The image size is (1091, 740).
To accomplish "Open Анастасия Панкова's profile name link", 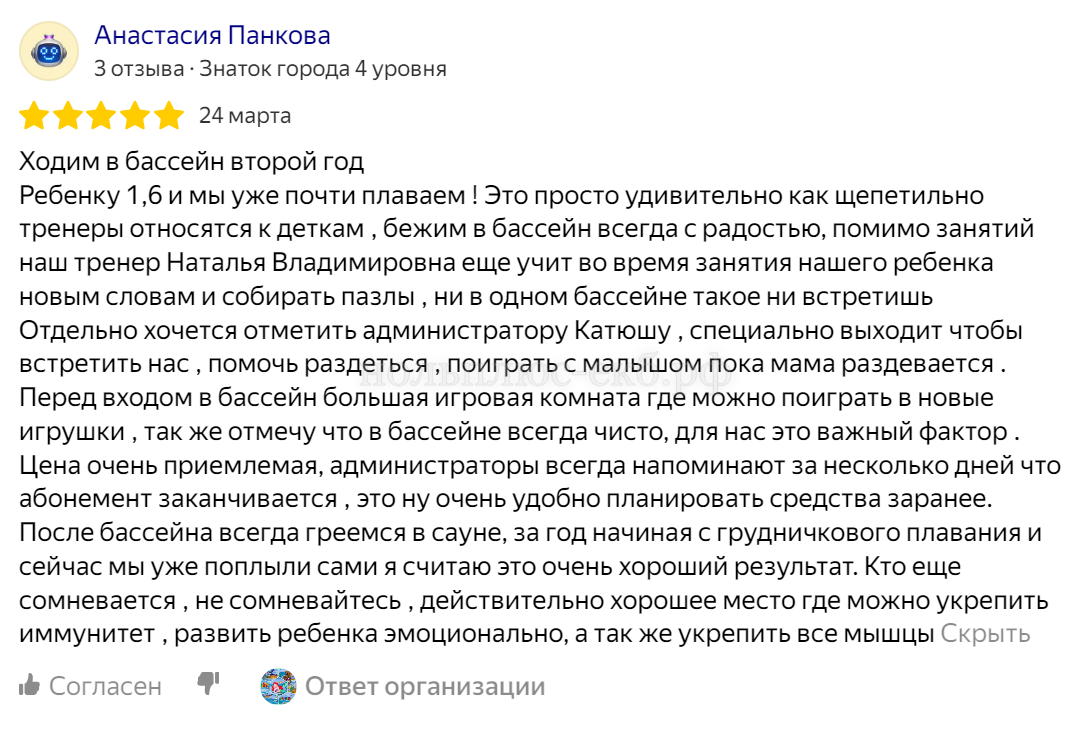I will [x=212, y=36].
